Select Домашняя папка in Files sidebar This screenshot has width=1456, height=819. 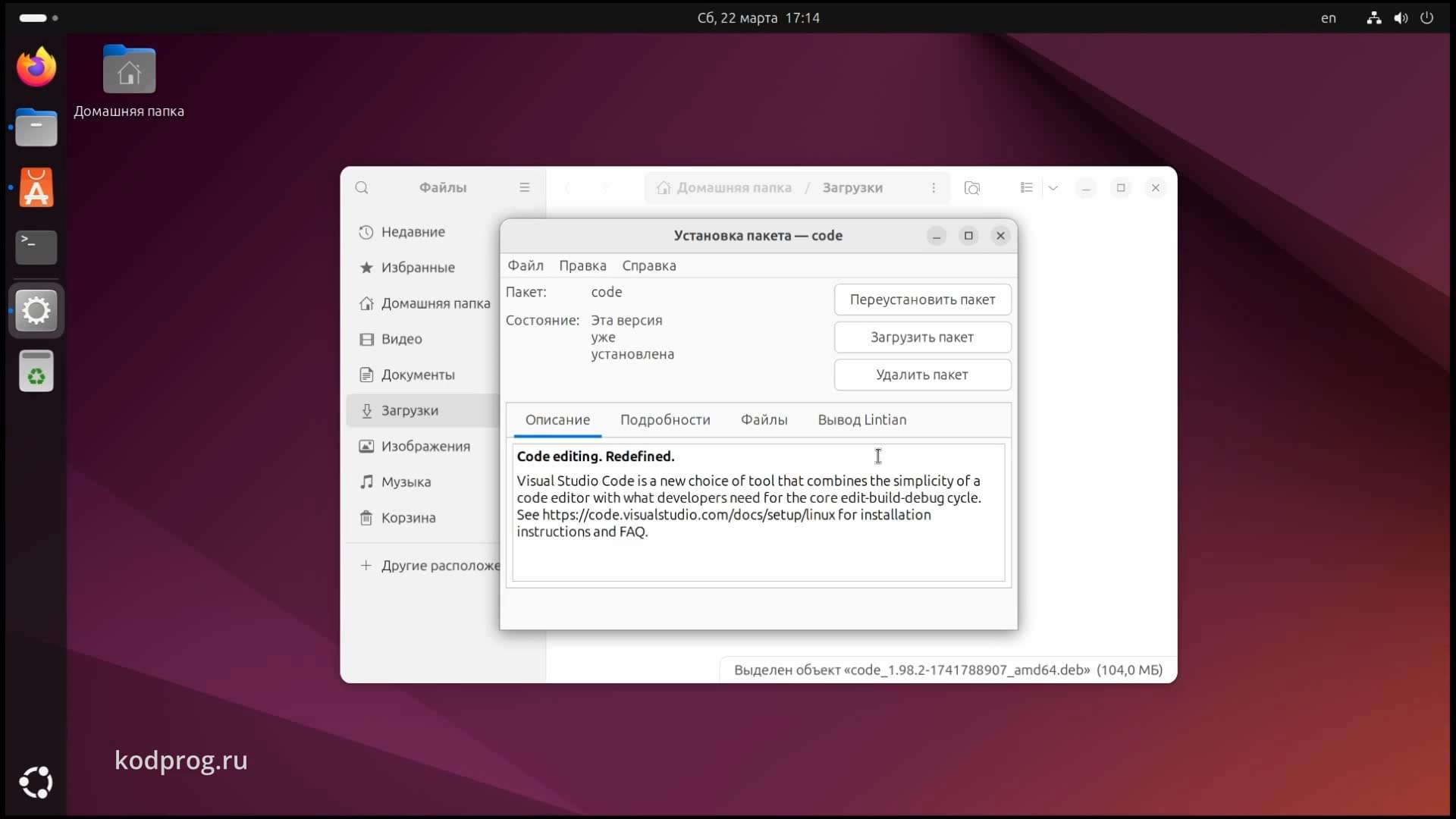(x=422, y=303)
